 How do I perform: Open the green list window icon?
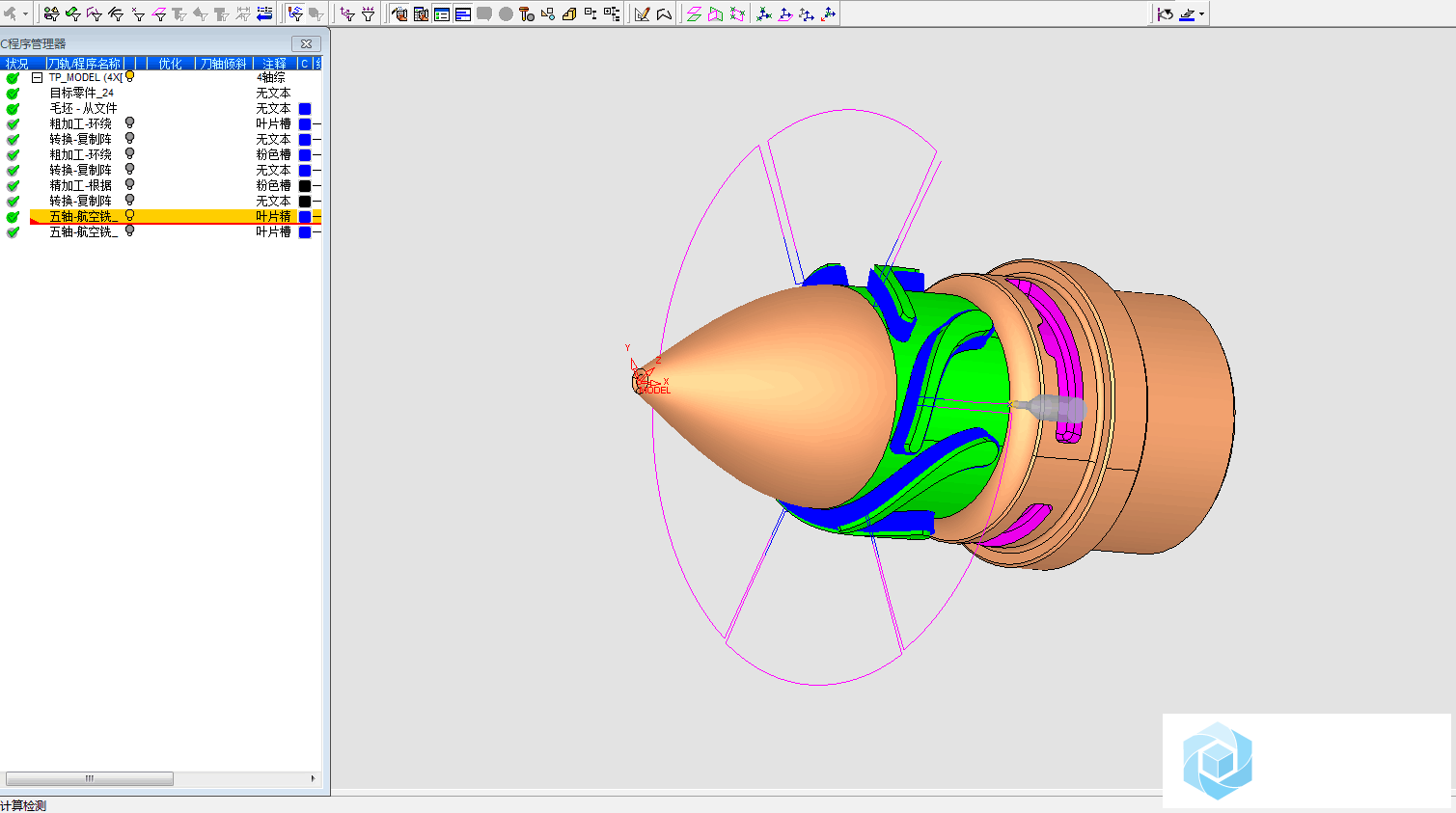(441, 14)
